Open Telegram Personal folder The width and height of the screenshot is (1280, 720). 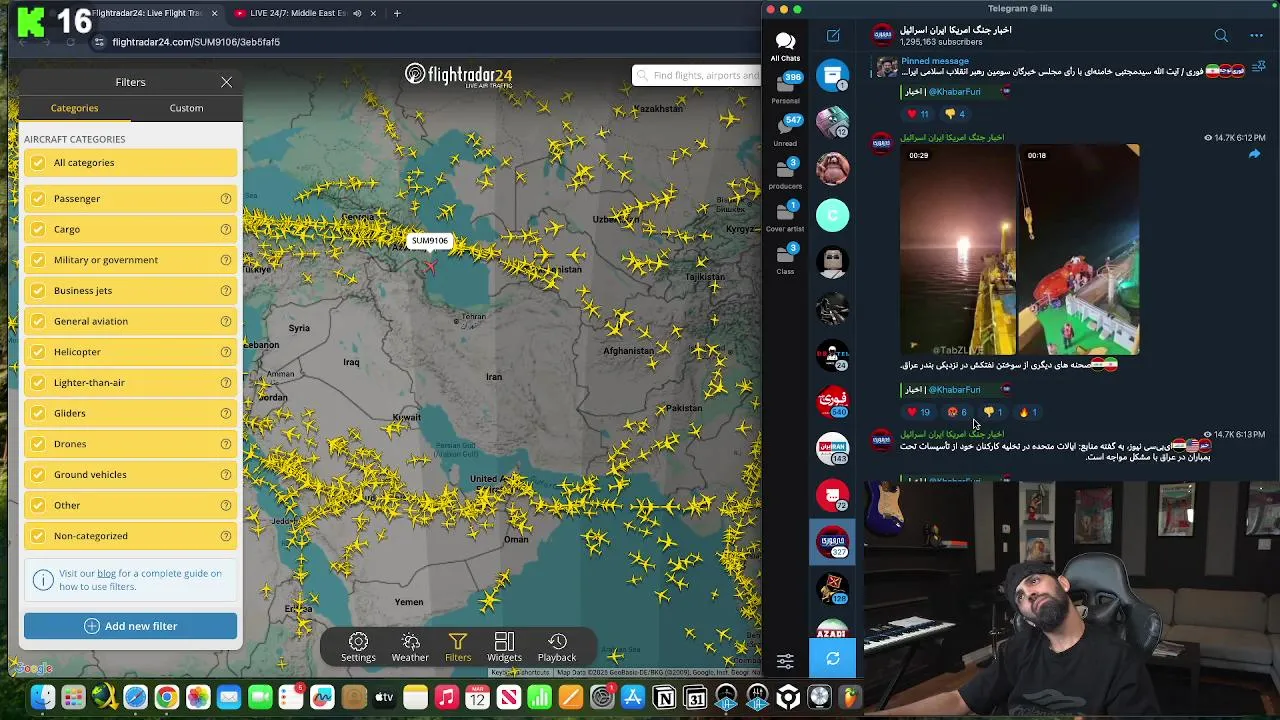(785, 88)
